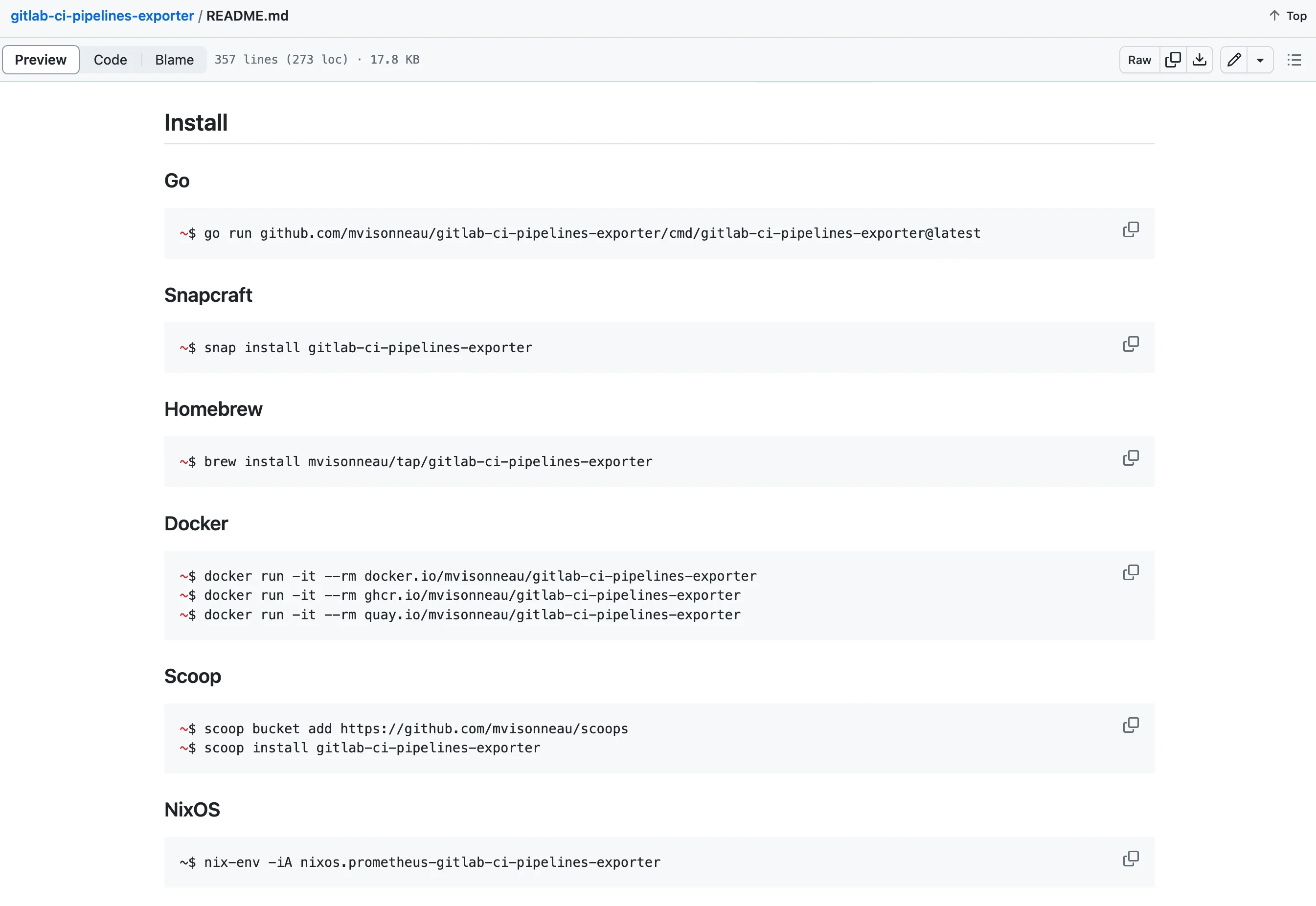Viewport: 1316px width, 906px height.
Task: Copy the Docker run commands
Action: click(x=1131, y=572)
